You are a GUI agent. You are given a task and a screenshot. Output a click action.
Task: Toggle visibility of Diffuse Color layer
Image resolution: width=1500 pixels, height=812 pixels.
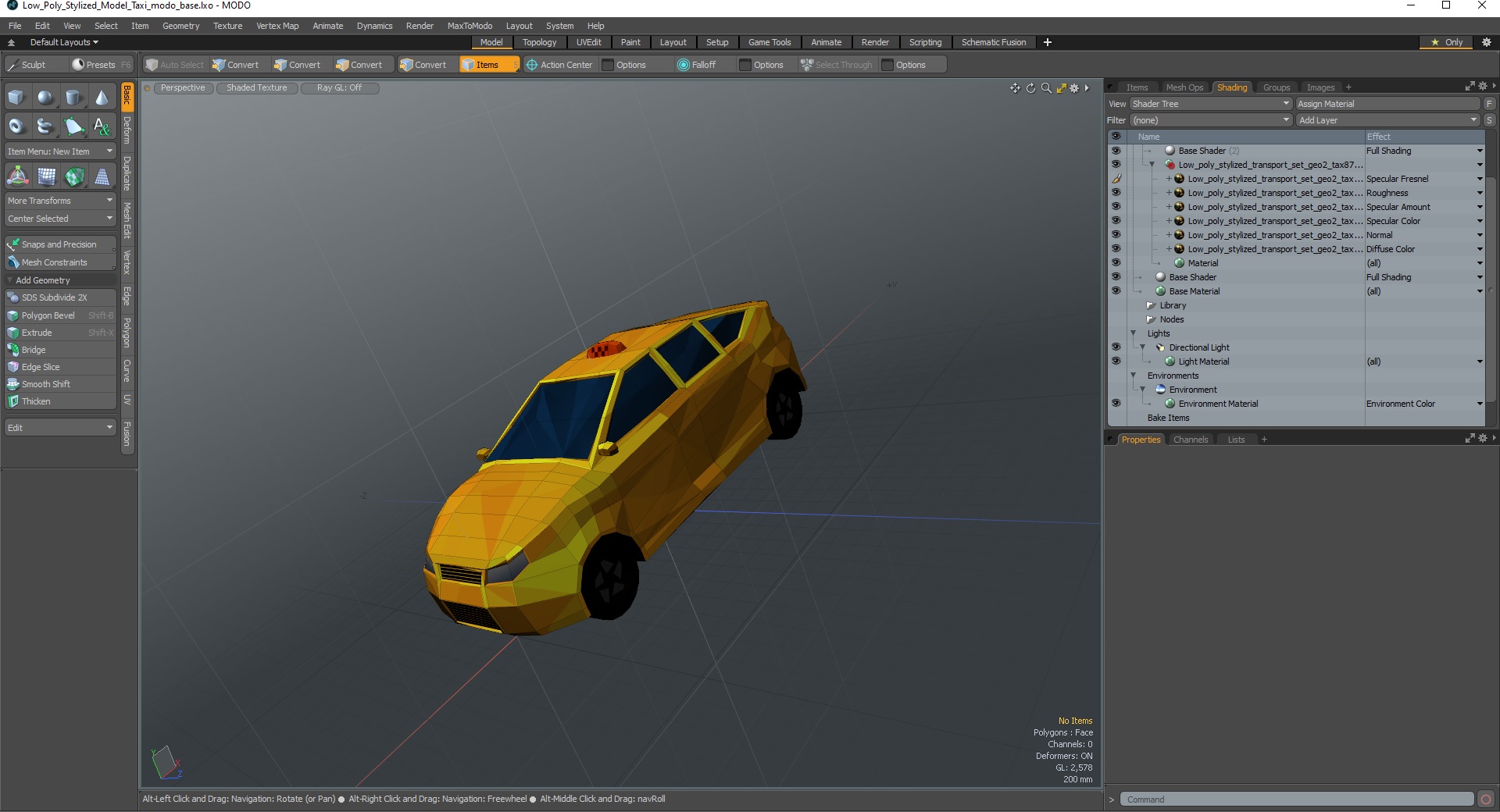click(1116, 249)
